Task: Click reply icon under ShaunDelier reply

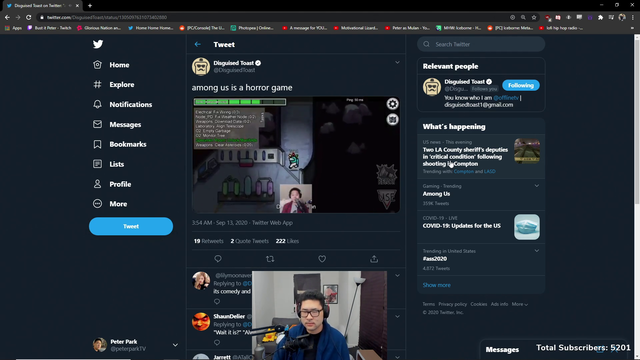Action: [x=217, y=342]
